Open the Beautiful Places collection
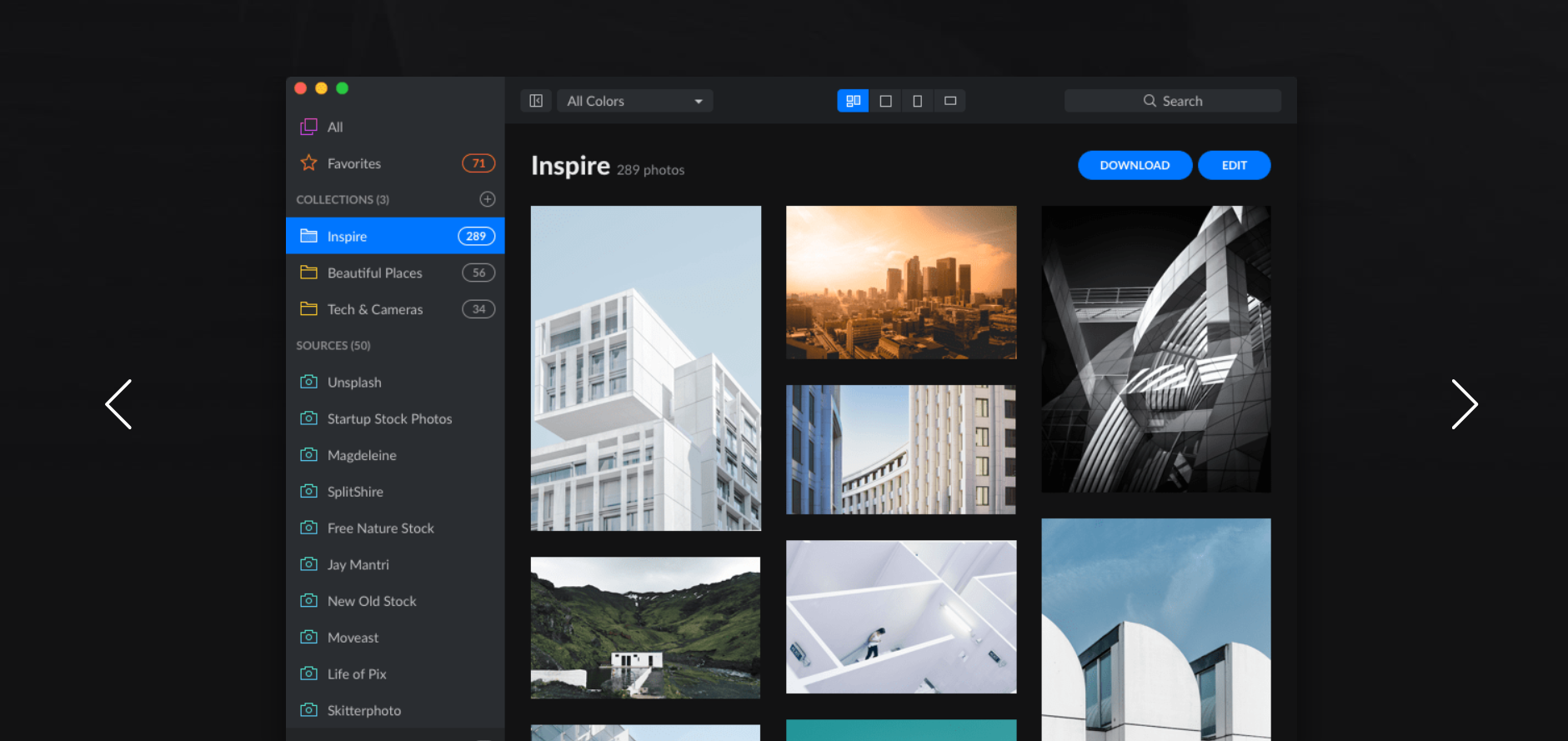This screenshot has width=1568, height=741. (x=395, y=273)
